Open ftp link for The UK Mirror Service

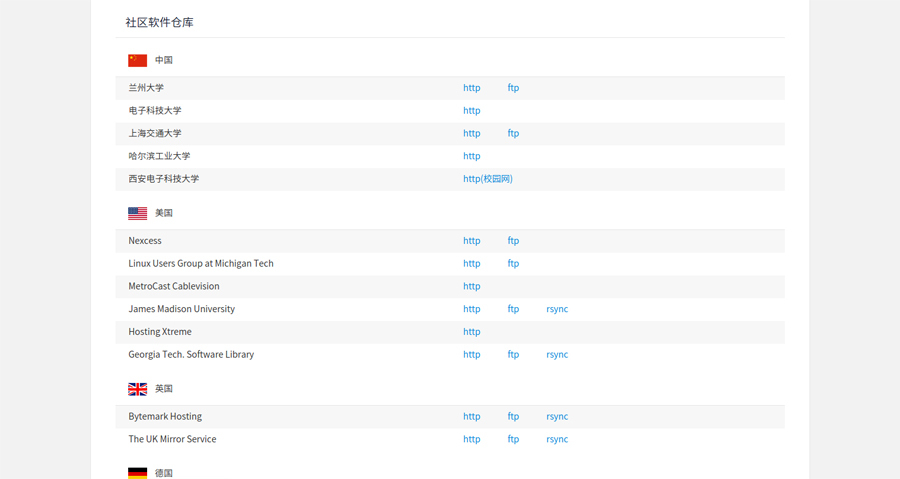coord(513,439)
